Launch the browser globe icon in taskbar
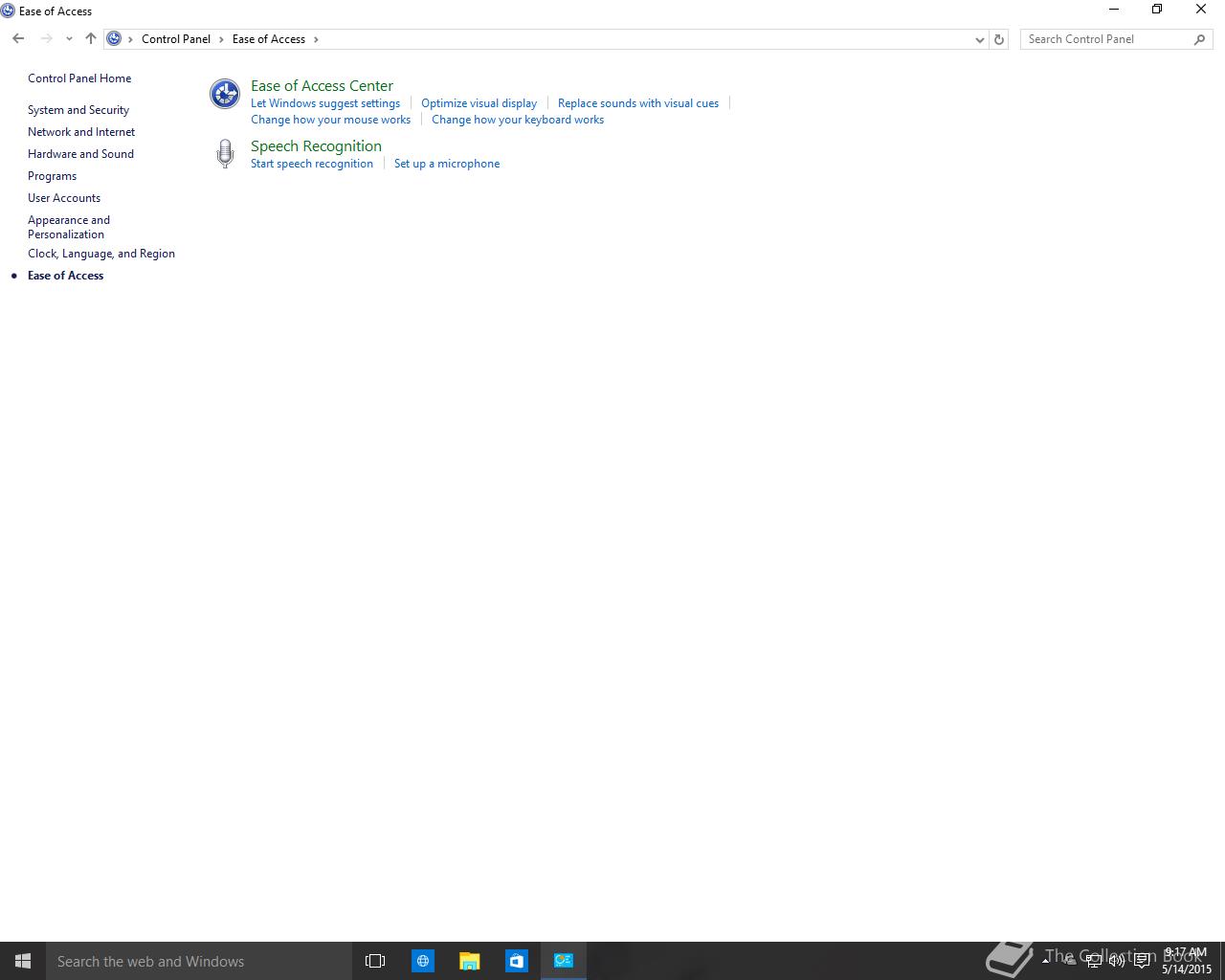 pos(423,961)
